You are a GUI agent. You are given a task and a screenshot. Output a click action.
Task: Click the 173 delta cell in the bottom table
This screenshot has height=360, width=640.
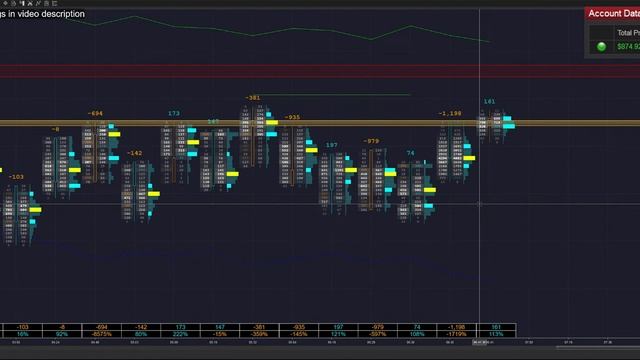[x=180, y=327]
